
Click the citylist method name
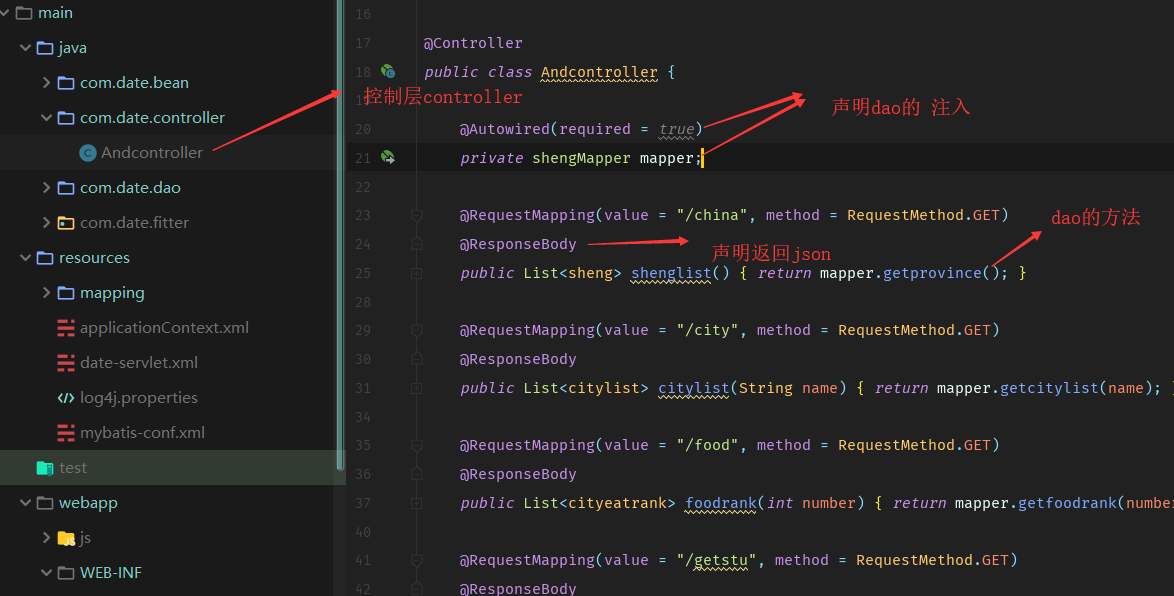tap(693, 388)
